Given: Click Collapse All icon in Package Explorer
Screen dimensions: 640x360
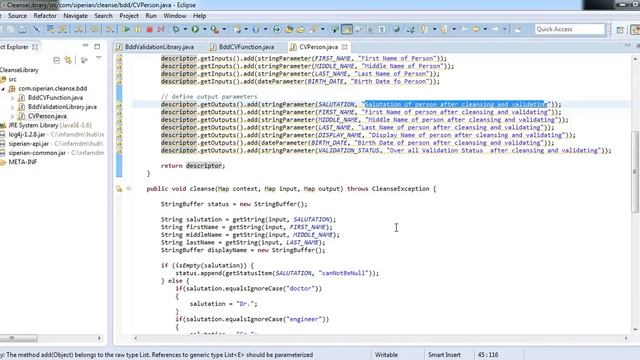Looking at the screenshot, I should coord(57,60).
